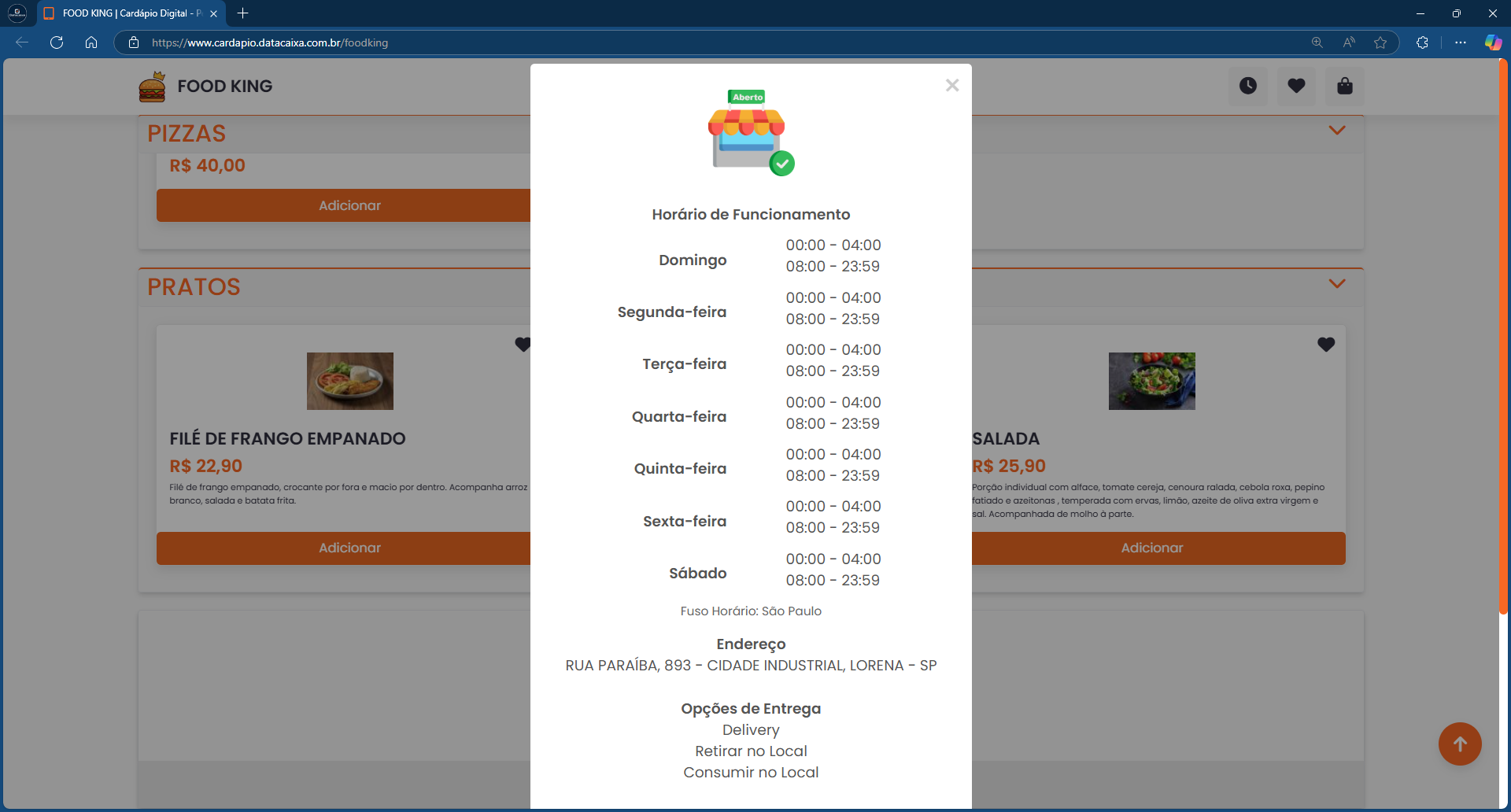Close the opening hours modal
The image size is (1511, 812).
coord(951,85)
